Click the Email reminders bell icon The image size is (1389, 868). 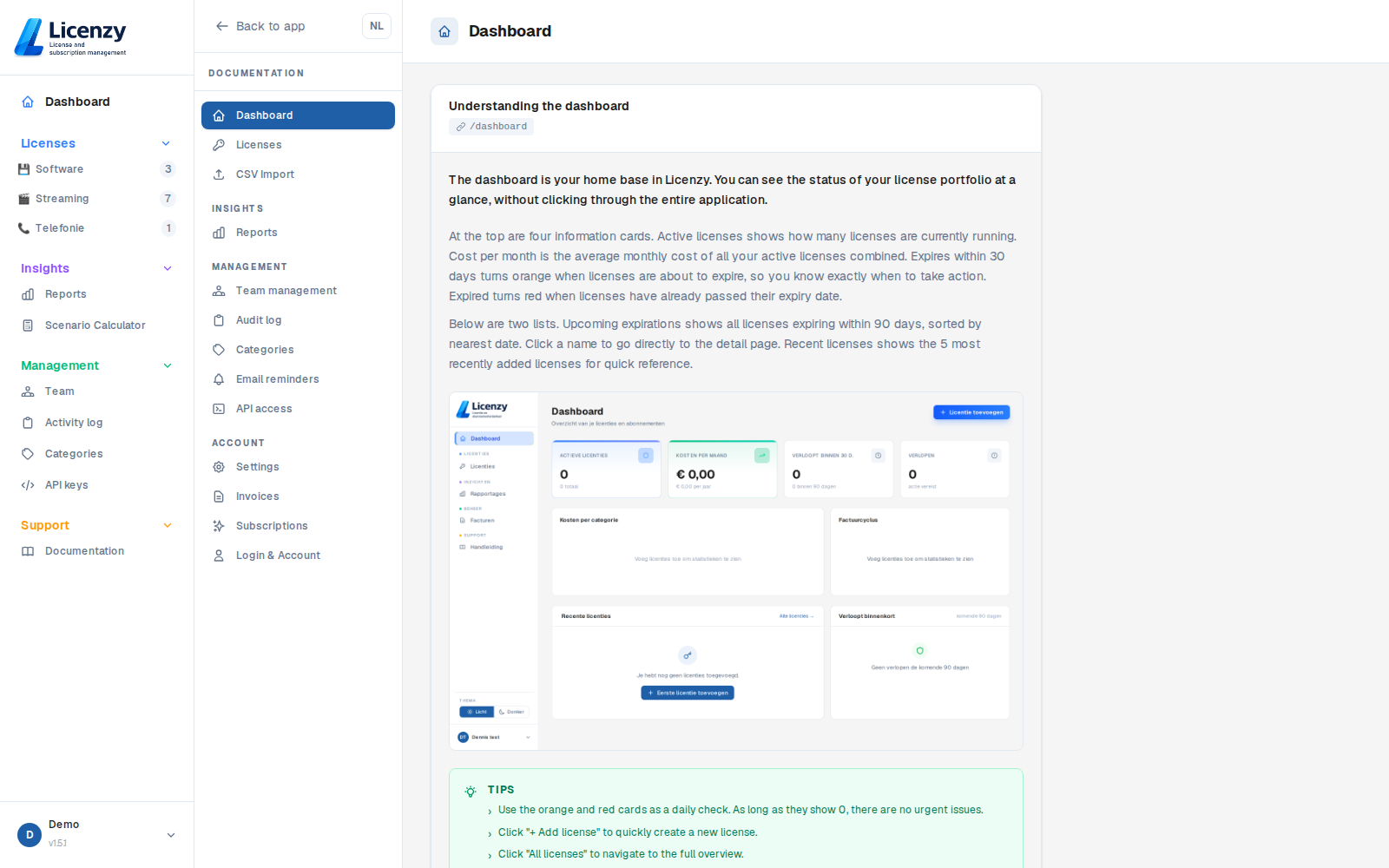click(x=219, y=379)
